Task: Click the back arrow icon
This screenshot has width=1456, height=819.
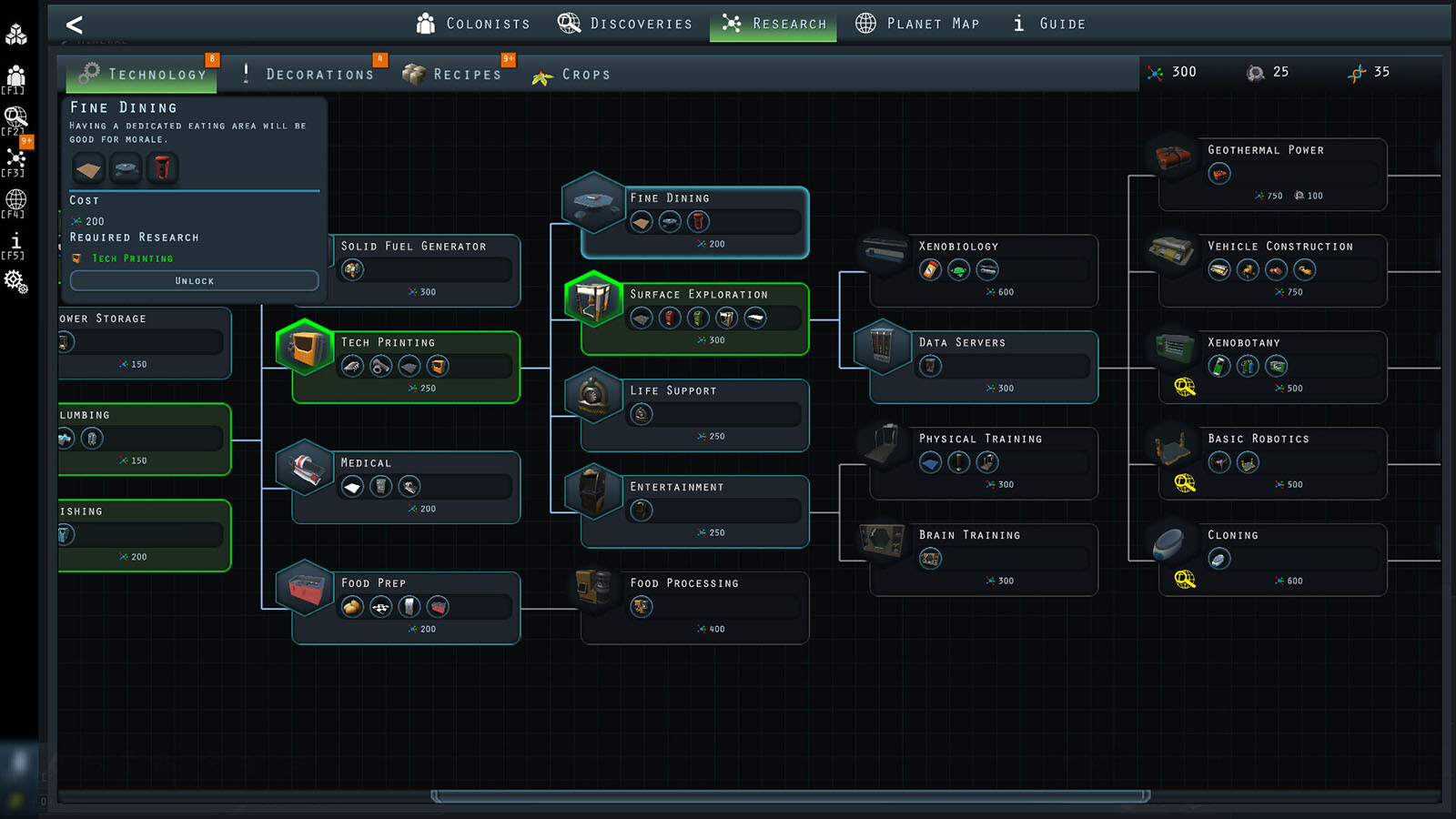Action: coord(75,25)
